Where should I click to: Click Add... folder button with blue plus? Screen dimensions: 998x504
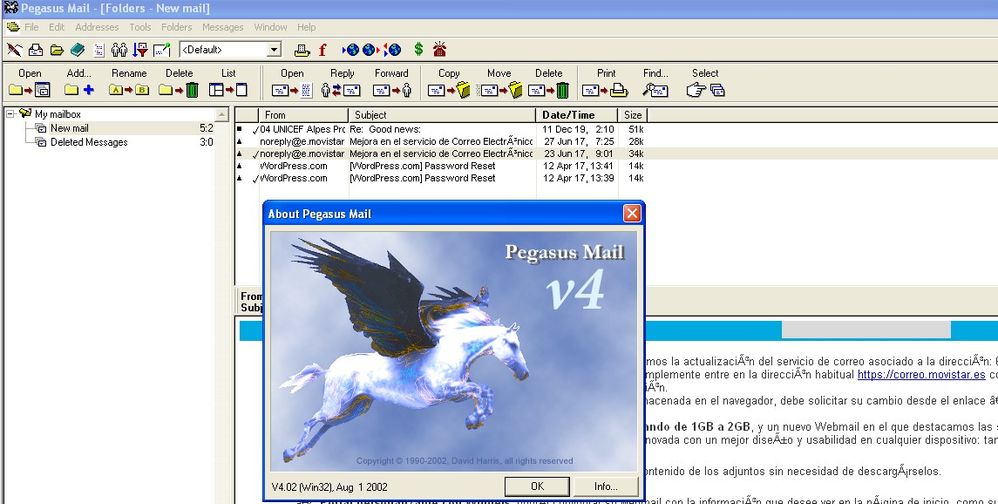(79, 83)
